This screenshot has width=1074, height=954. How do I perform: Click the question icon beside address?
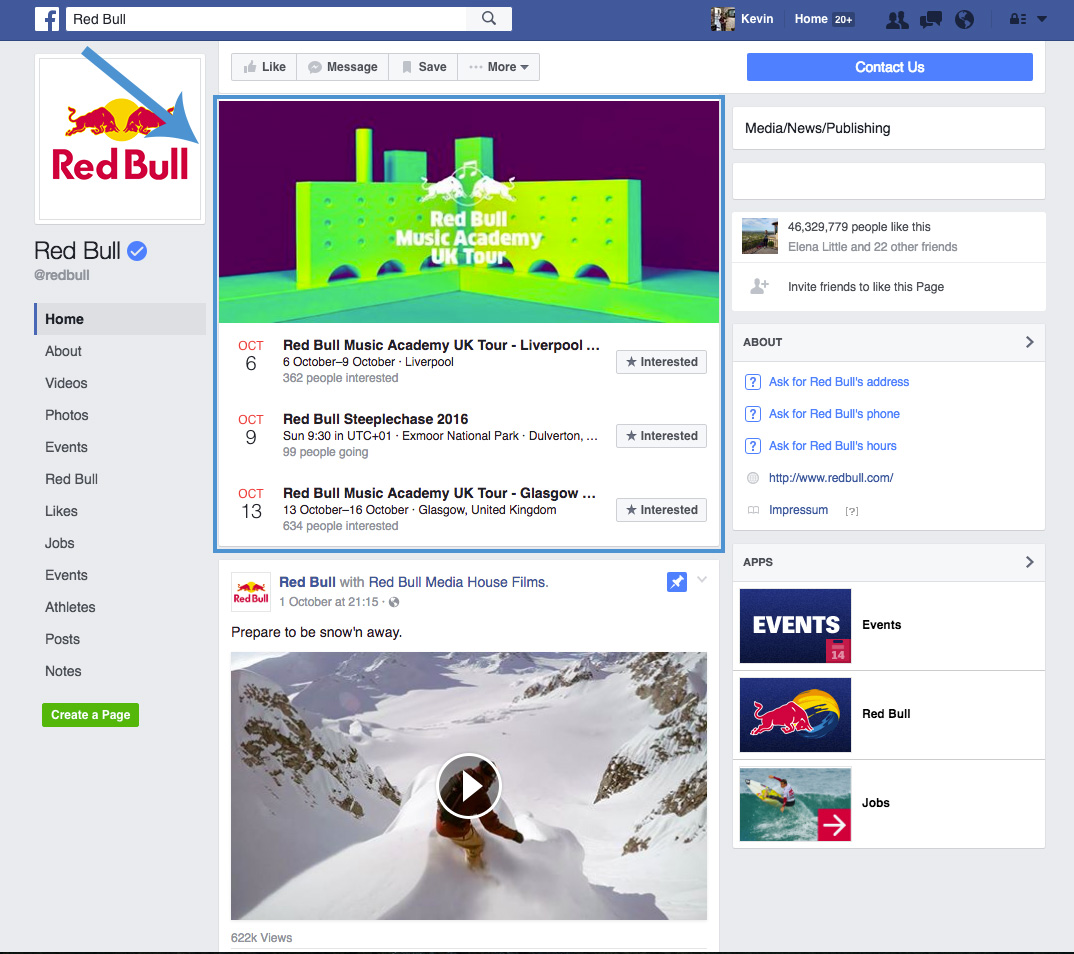click(x=753, y=382)
